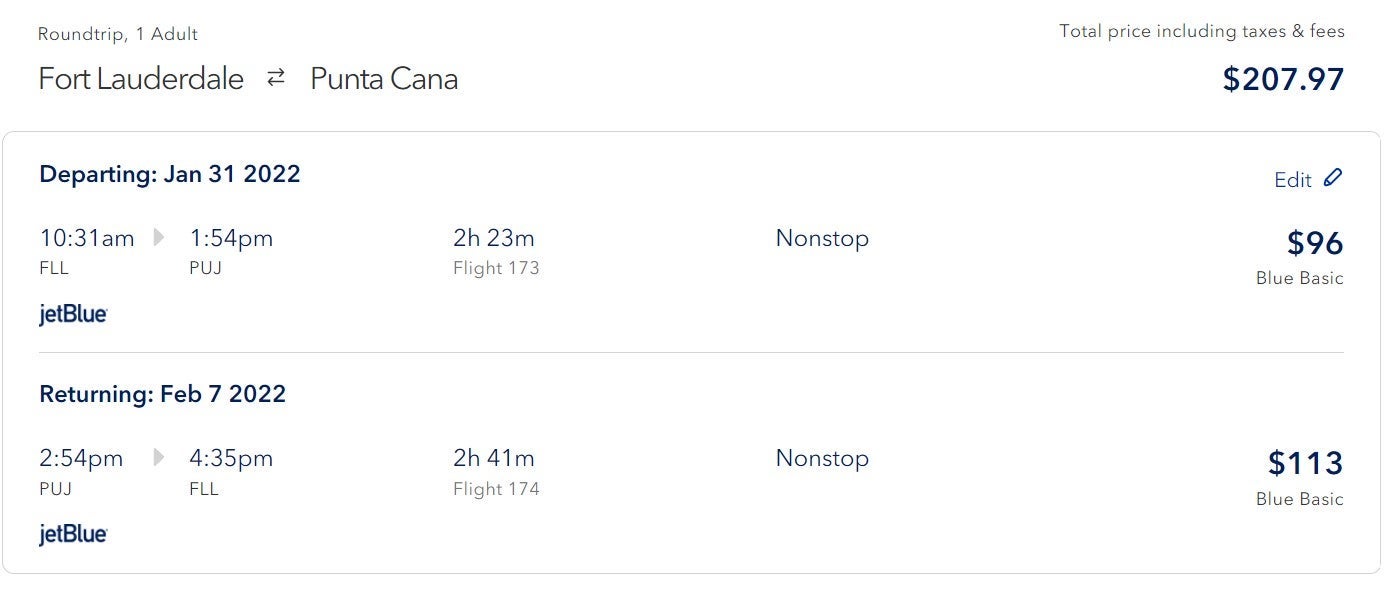This screenshot has width=1384, height=595.
Task: Click the departing flight Nonstop label
Action: (822, 239)
